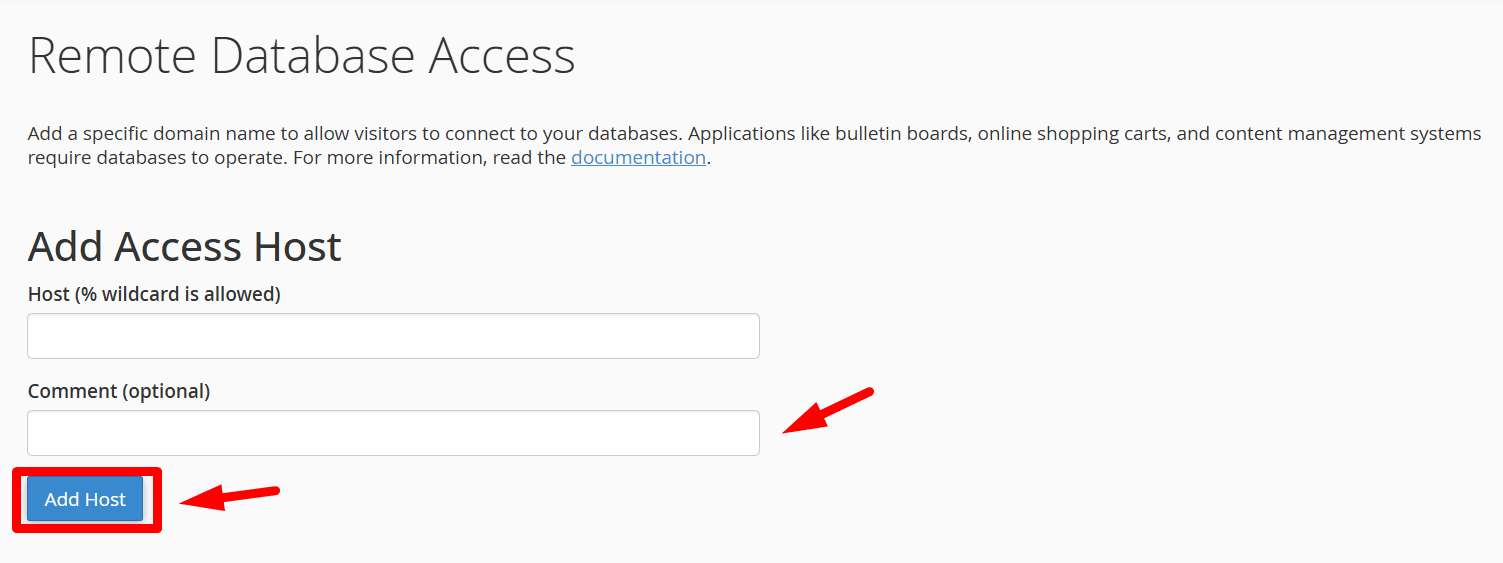Screen dimensions: 1503x563
Task: Open the documentation link
Action: pos(638,157)
